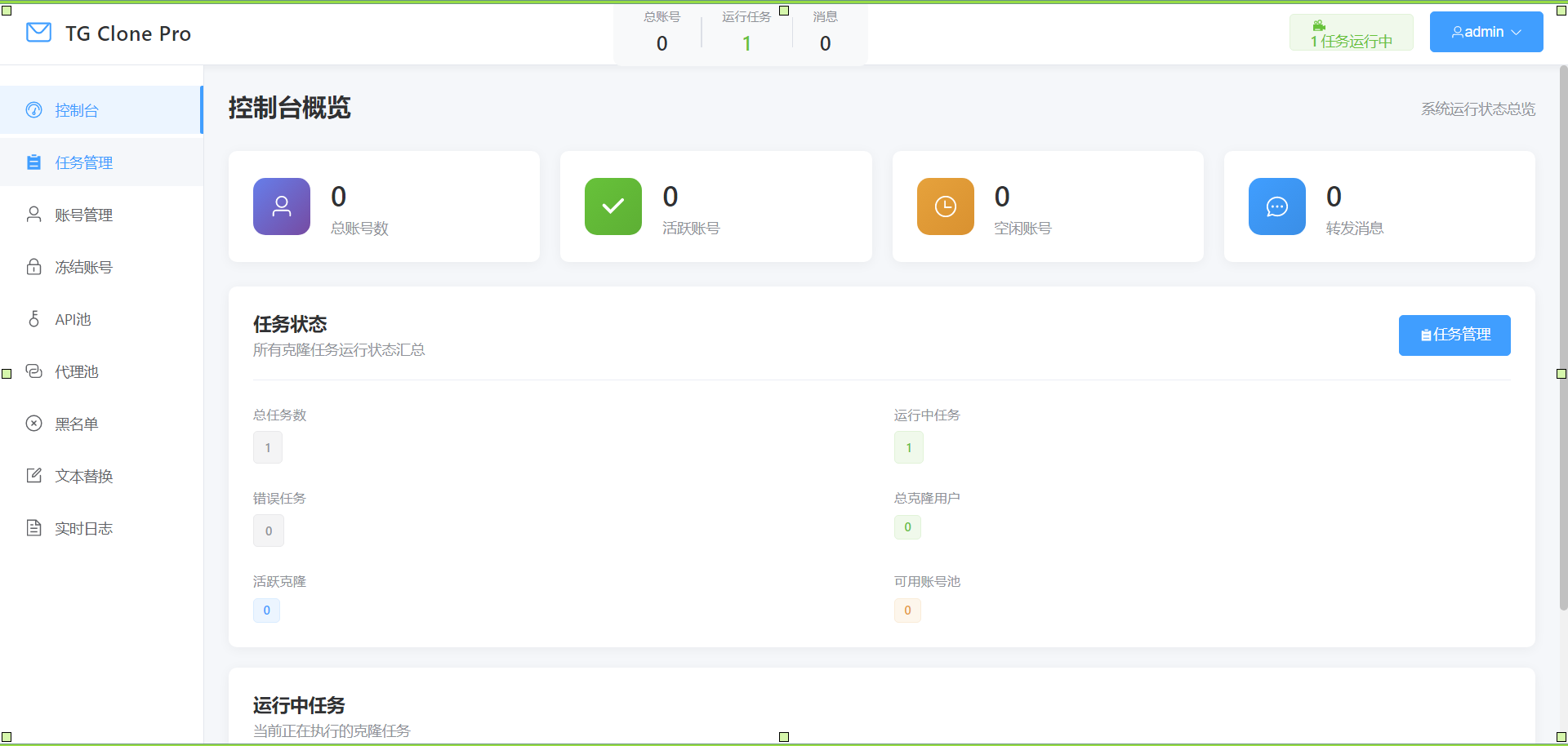This screenshot has width=1568, height=746.
Task: Click the TG Clone Pro envelope logo
Action: (x=39, y=33)
